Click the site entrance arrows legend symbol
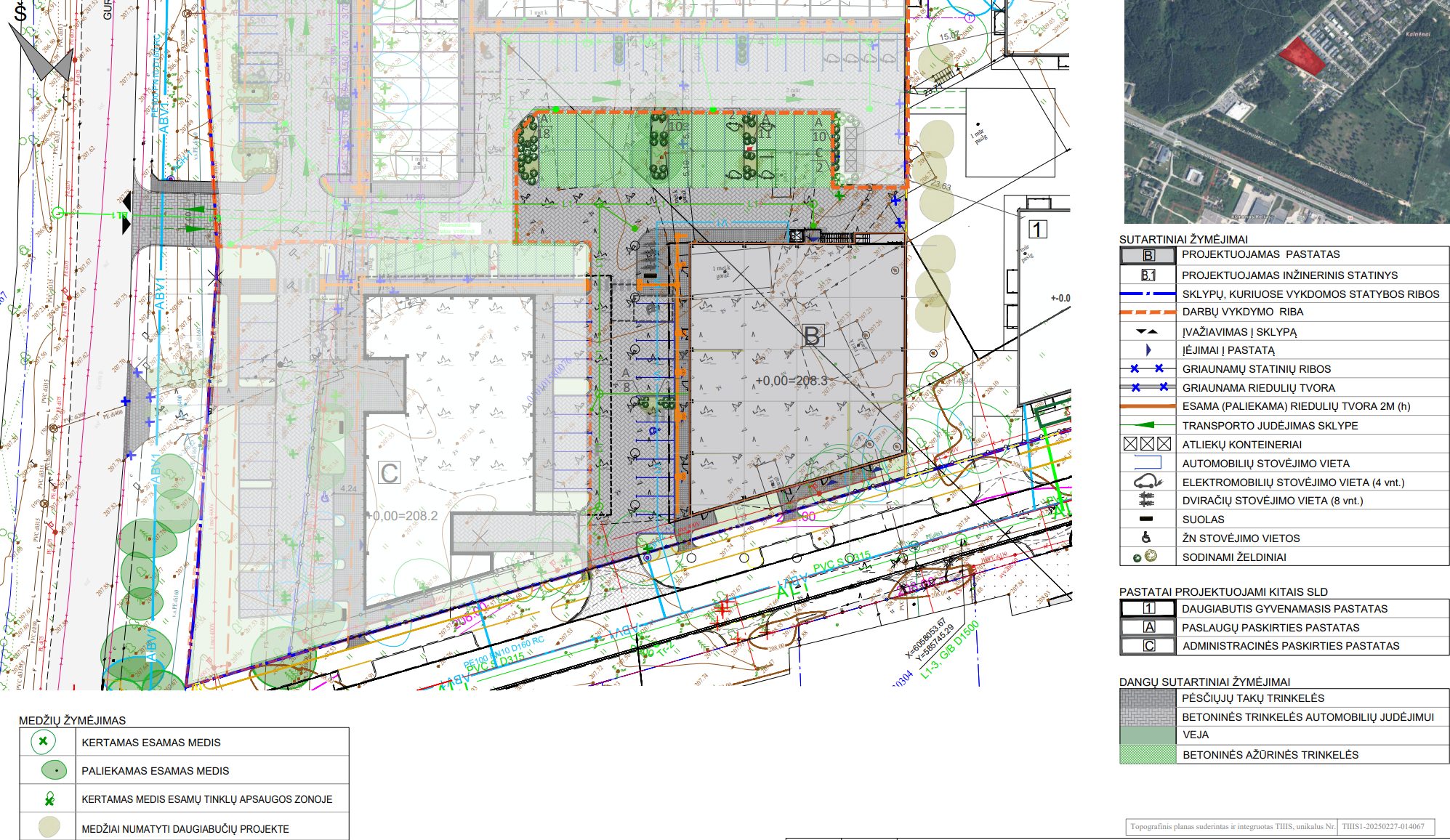The width and height of the screenshot is (1450, 840). [1147, 331]
